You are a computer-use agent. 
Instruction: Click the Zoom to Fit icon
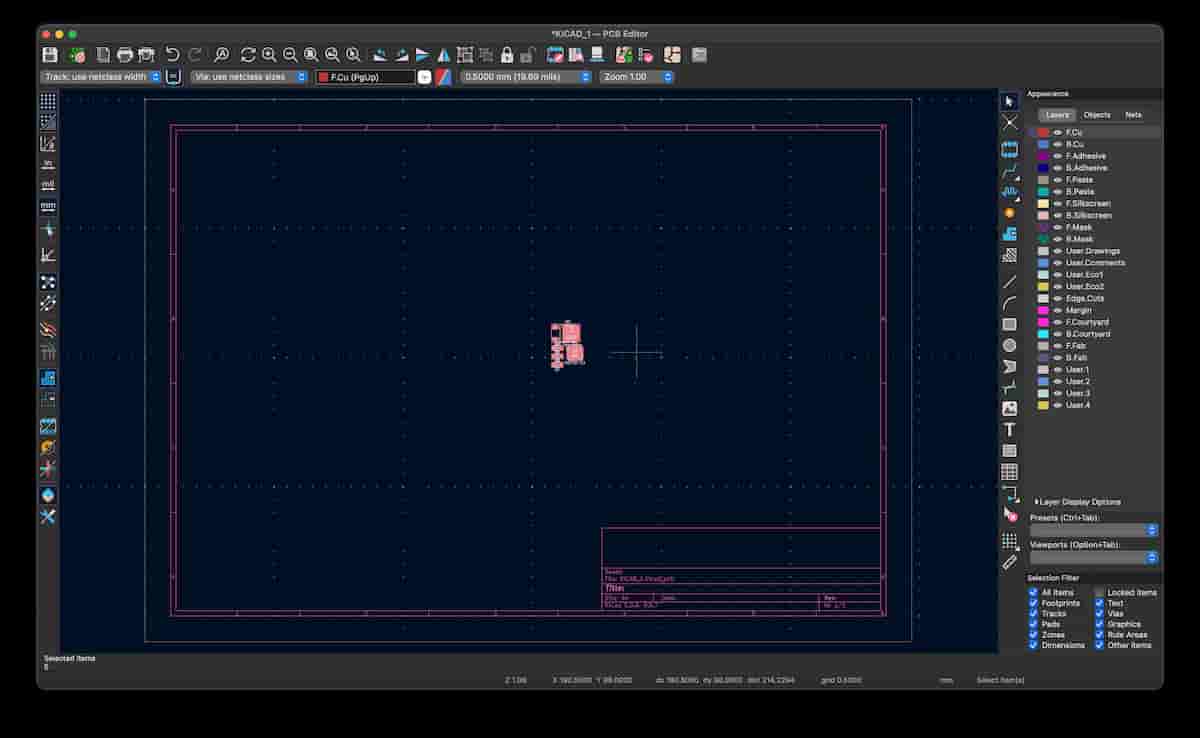pyautogui.click(x=311, y=52)
